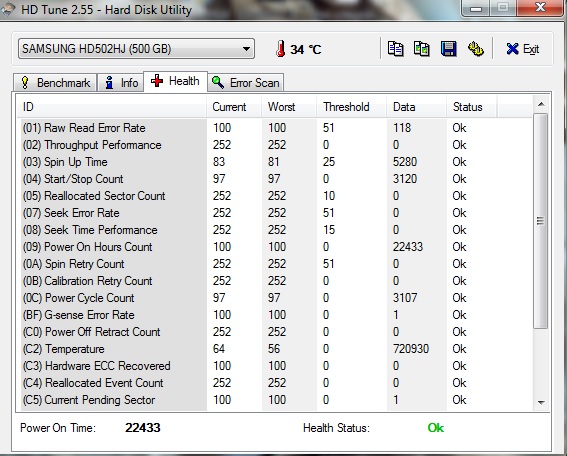This screenshot has height=456, width=567.
Task: Switch to the Info tab
Action: click(x=121, y=83)
